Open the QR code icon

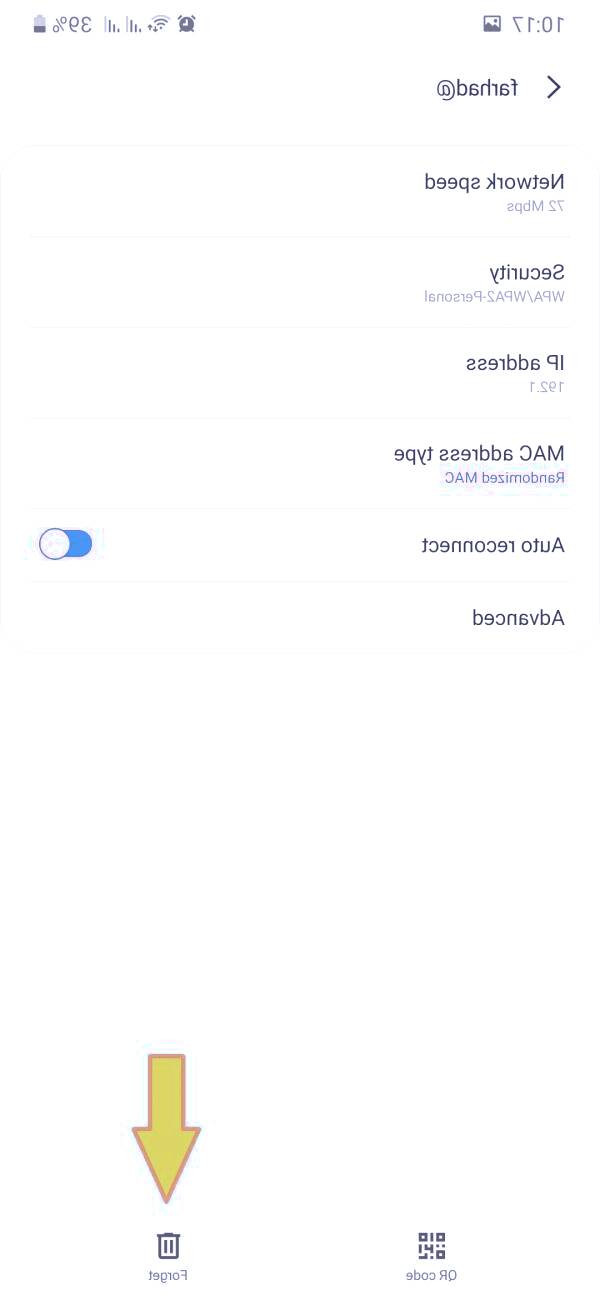pos(431,1245)
